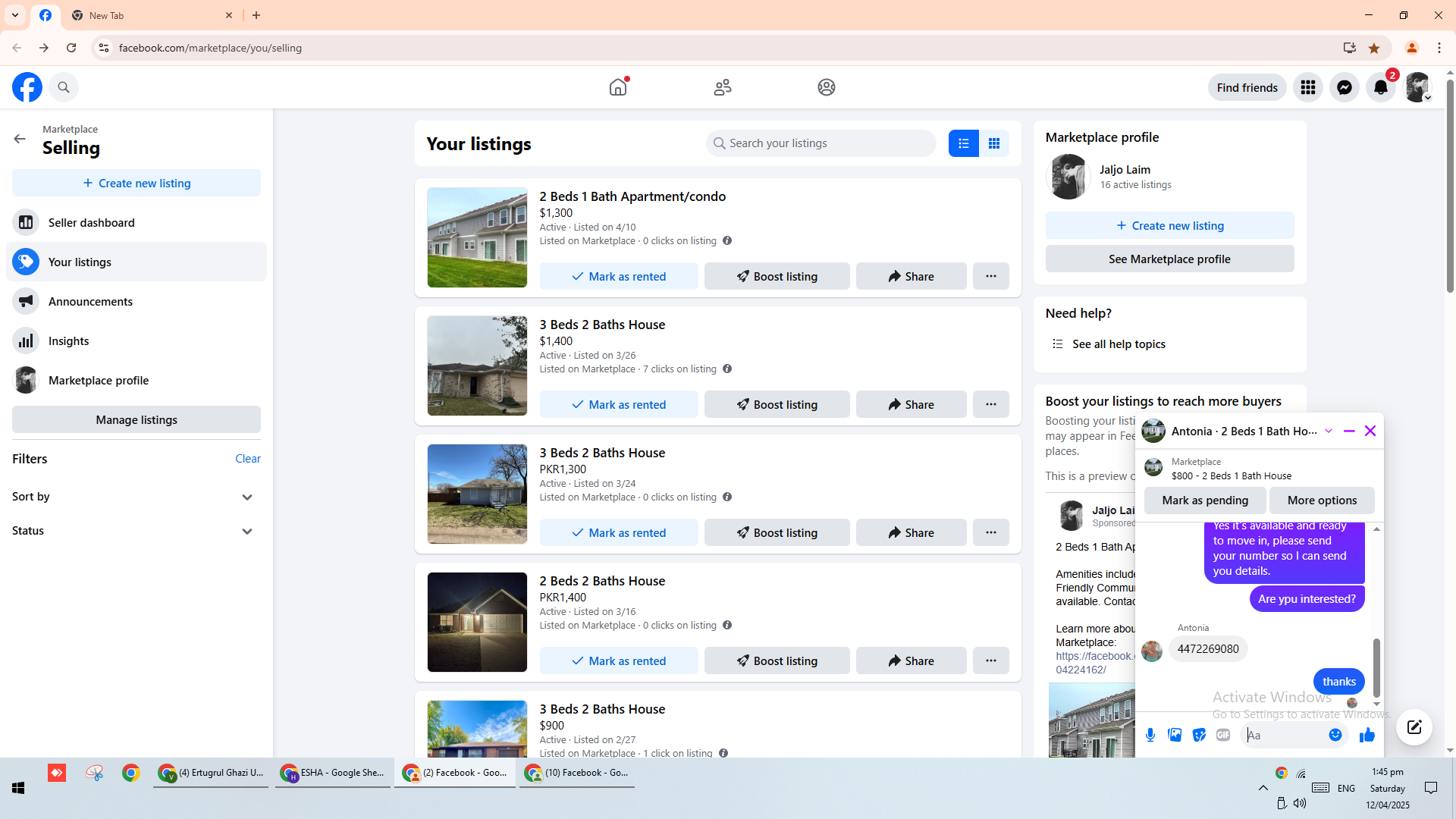Open more options for the $1,300 apartment listing
Viewport: 1456px width, 819px height.
pos(991,276)
